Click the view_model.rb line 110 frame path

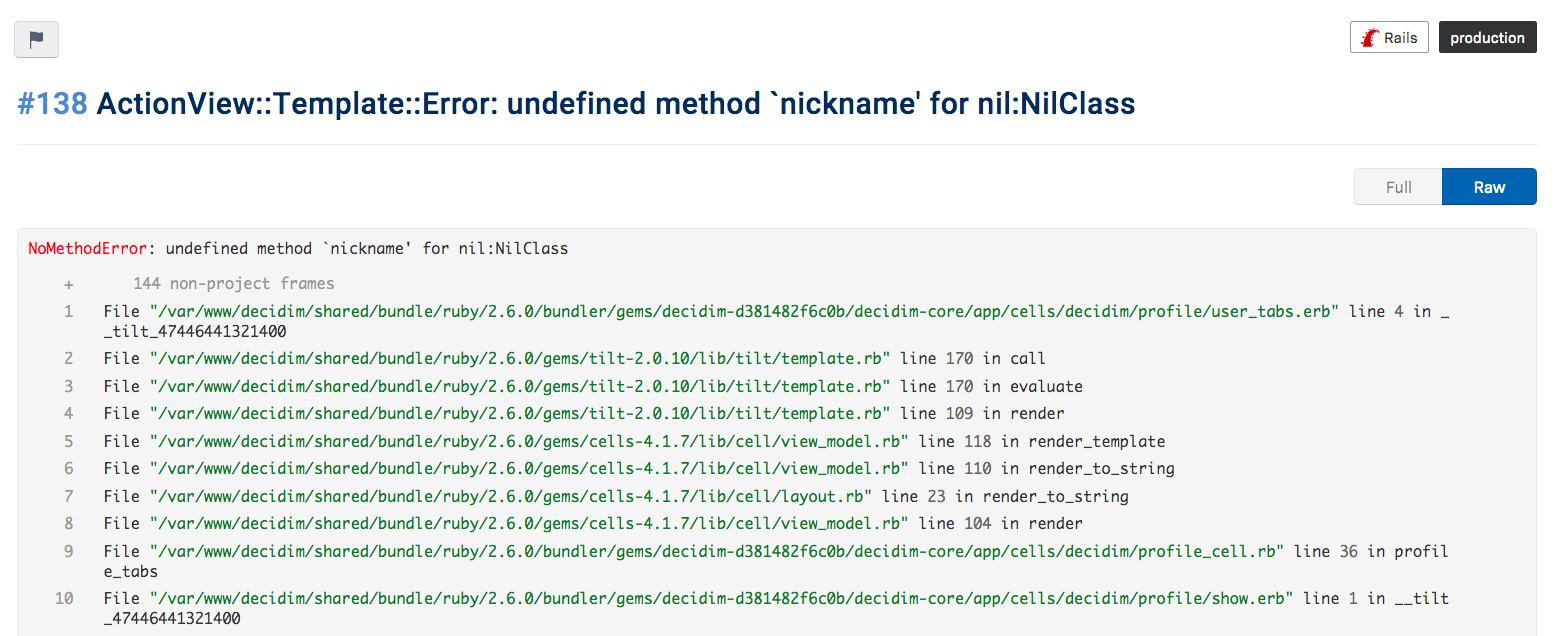[x=529, y=468]
